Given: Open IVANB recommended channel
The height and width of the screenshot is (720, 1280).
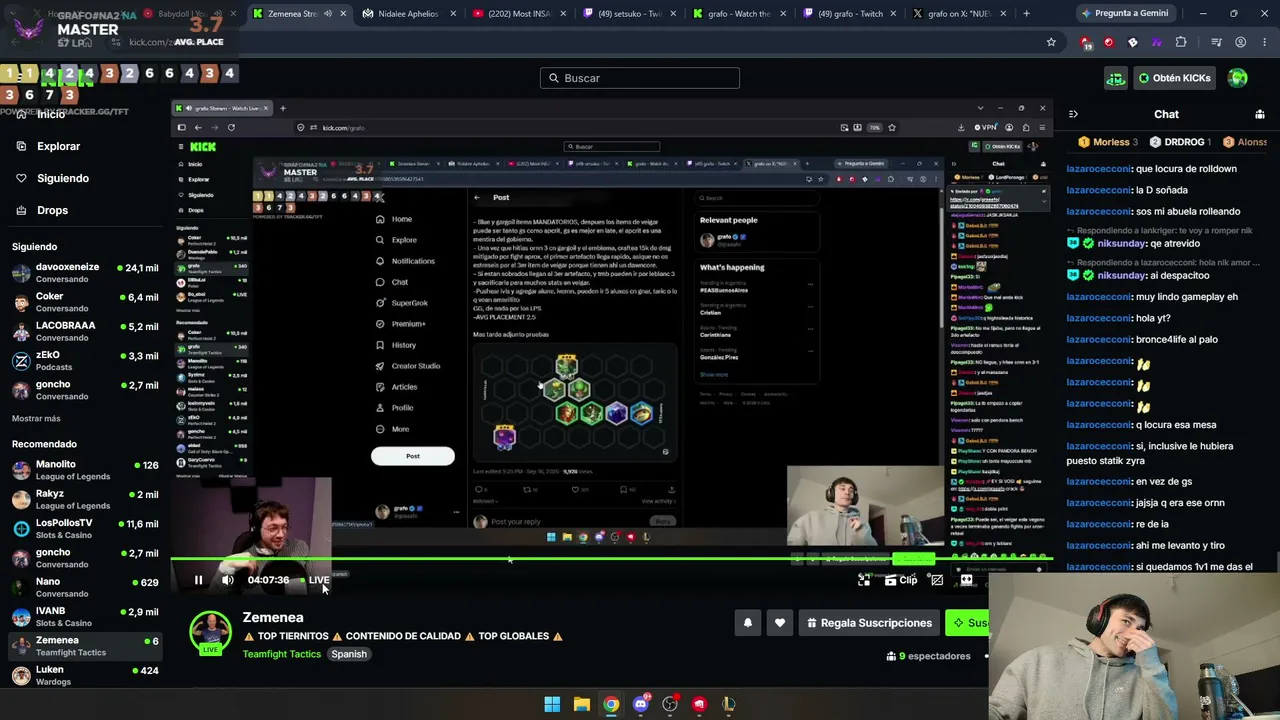Looking at the screenshot, I should coord(85,616).
